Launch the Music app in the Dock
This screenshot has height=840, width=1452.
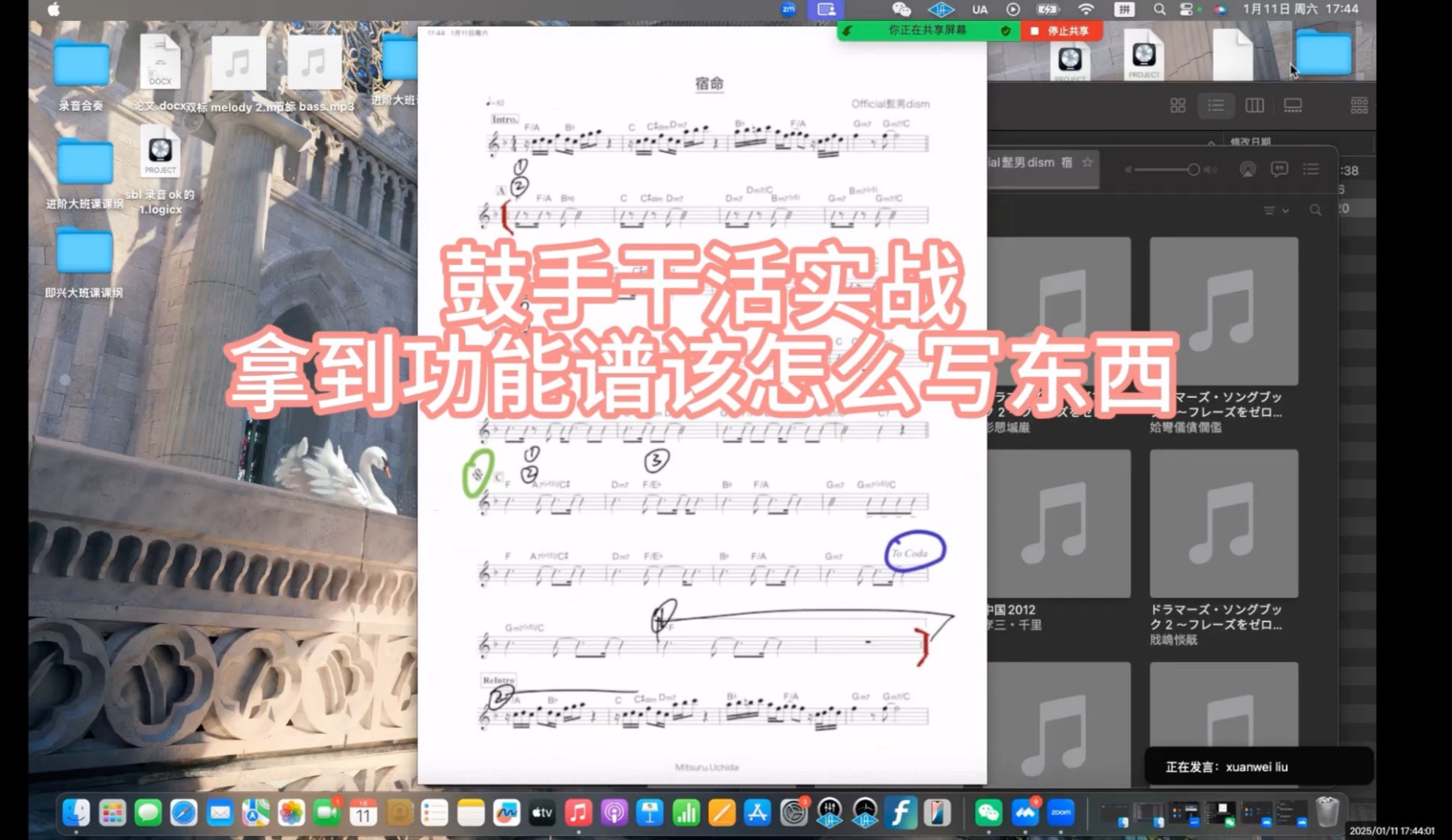578,813
